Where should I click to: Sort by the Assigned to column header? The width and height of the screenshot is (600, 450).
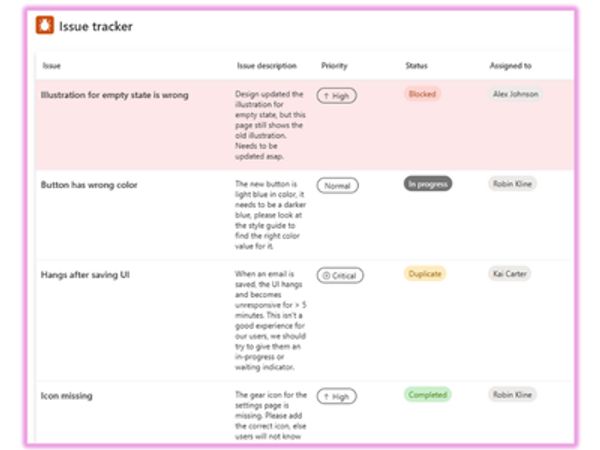coord(511,66)
